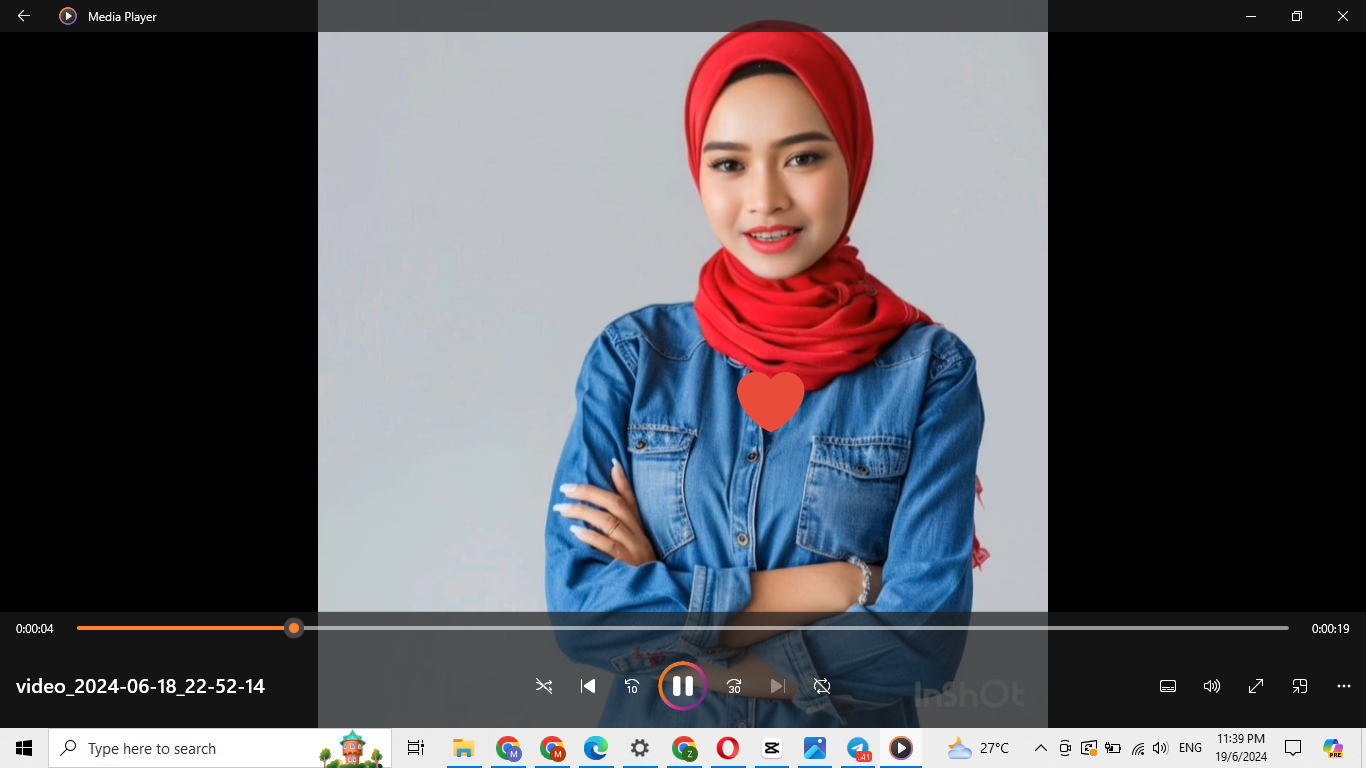Open the Wi-Fi network flyout
1366x768 pixels.
[1138, 748]
